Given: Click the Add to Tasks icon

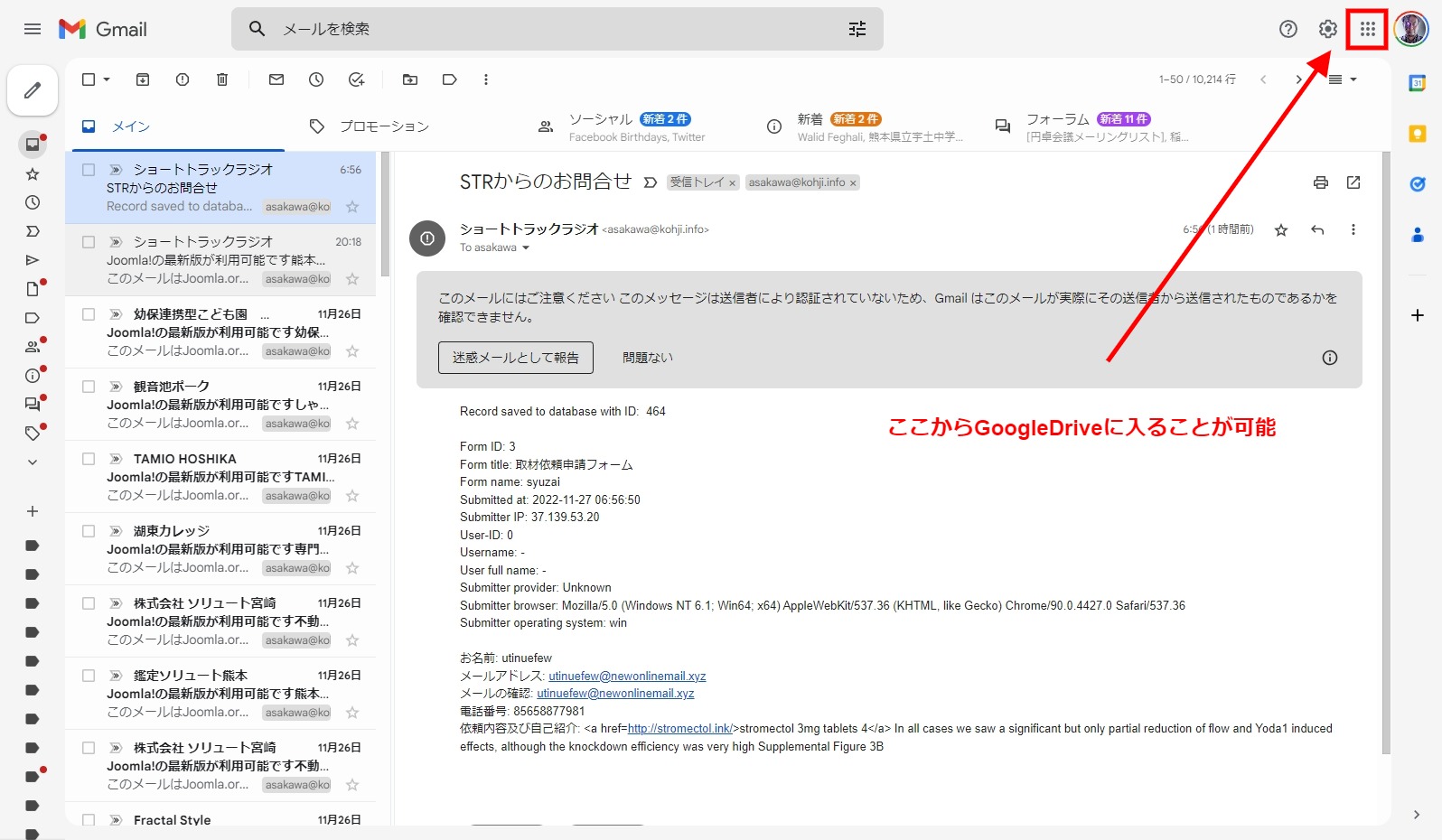Looking at the screenshot, I should (356, 79).
